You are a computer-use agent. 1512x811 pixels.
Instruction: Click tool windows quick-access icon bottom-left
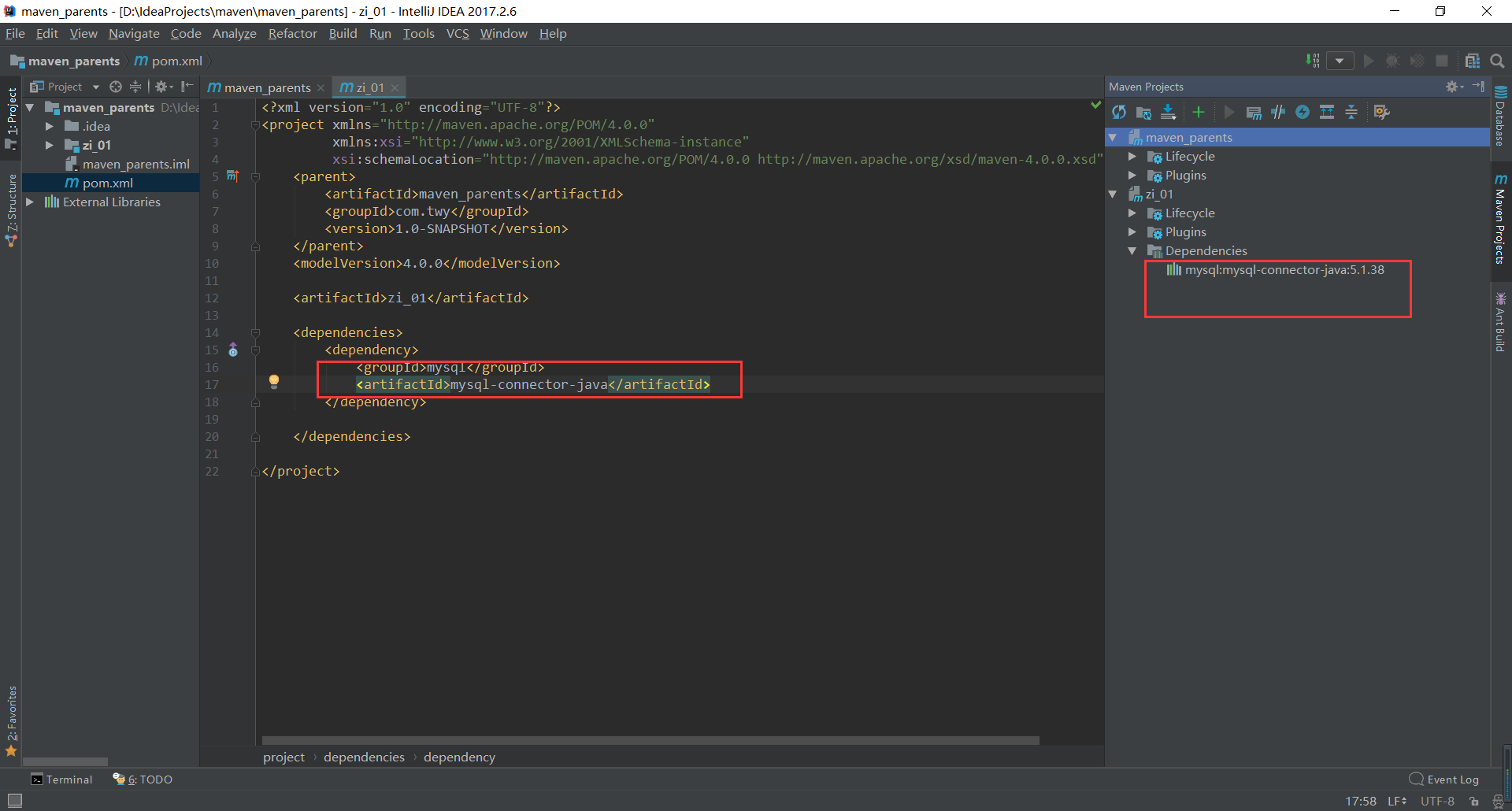pyautogui.click(x=14, y=800)
